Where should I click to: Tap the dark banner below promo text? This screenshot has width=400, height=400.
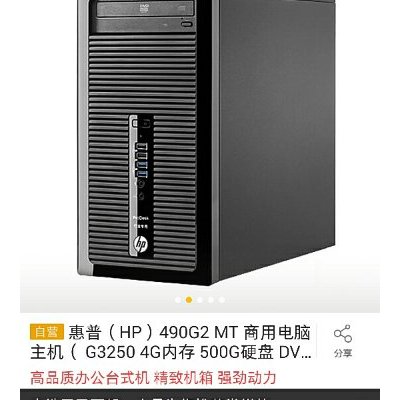[200, 395]
